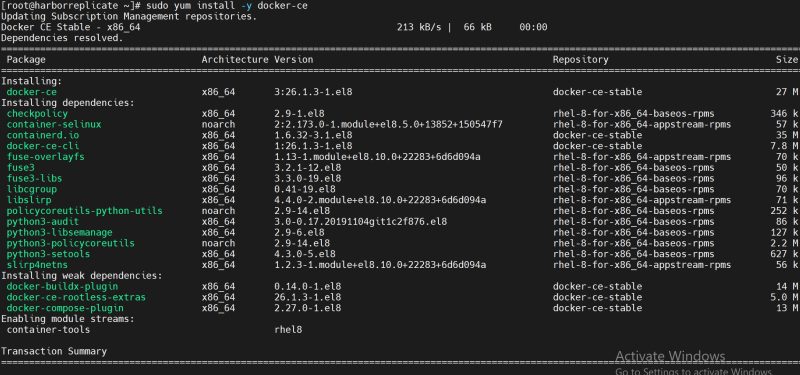Select docker-ce-rootless-extras package name
The image size is (800, 375).
76,297
